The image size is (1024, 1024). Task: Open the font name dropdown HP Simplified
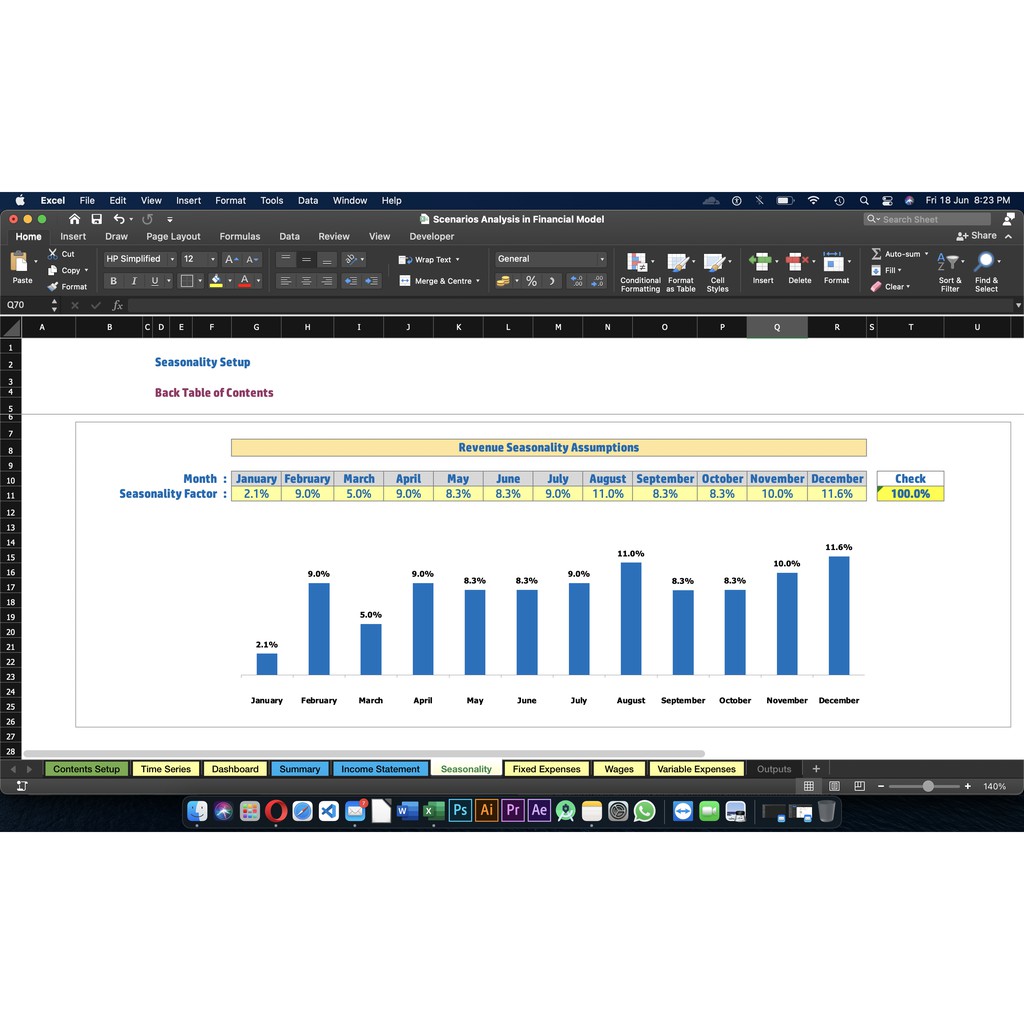140,259
